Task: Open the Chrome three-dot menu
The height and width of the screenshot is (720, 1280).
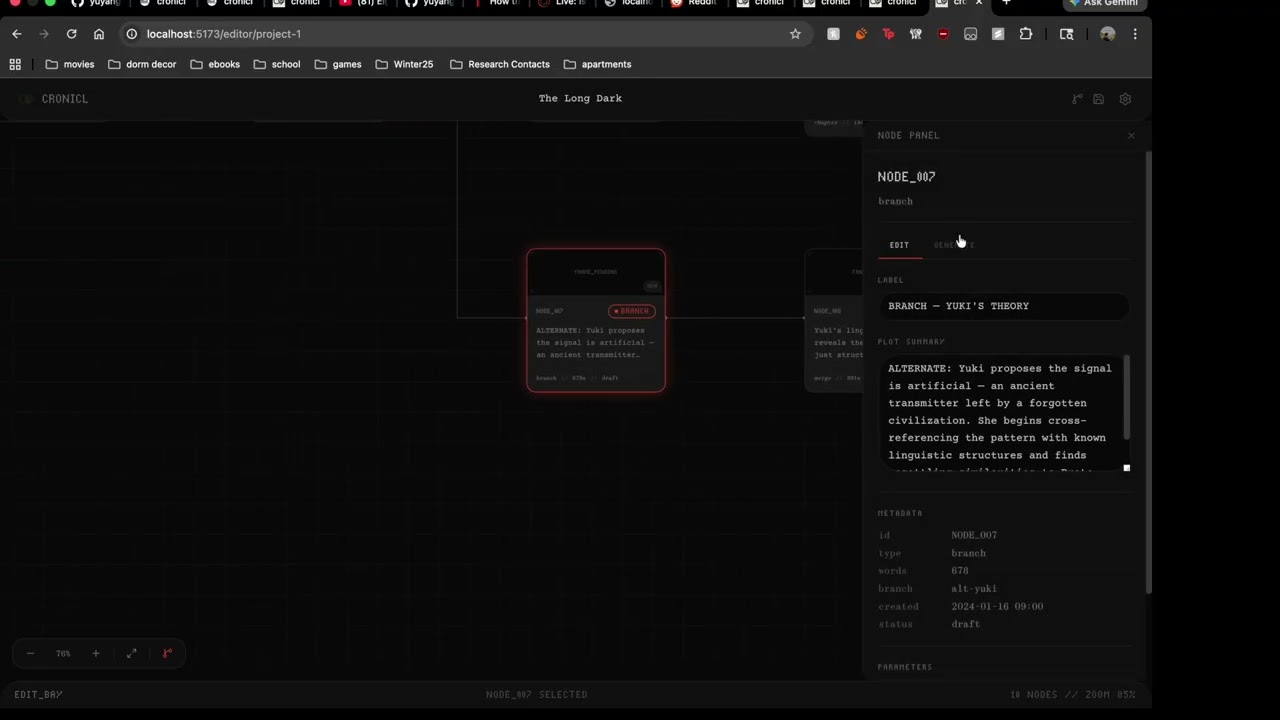Action: (x=1135, y=34)
